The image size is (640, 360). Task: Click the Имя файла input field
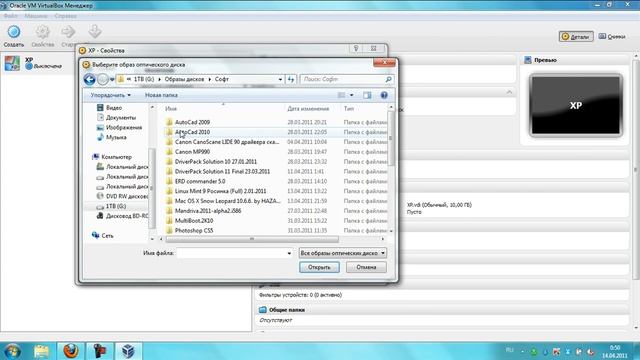[231, 253]
